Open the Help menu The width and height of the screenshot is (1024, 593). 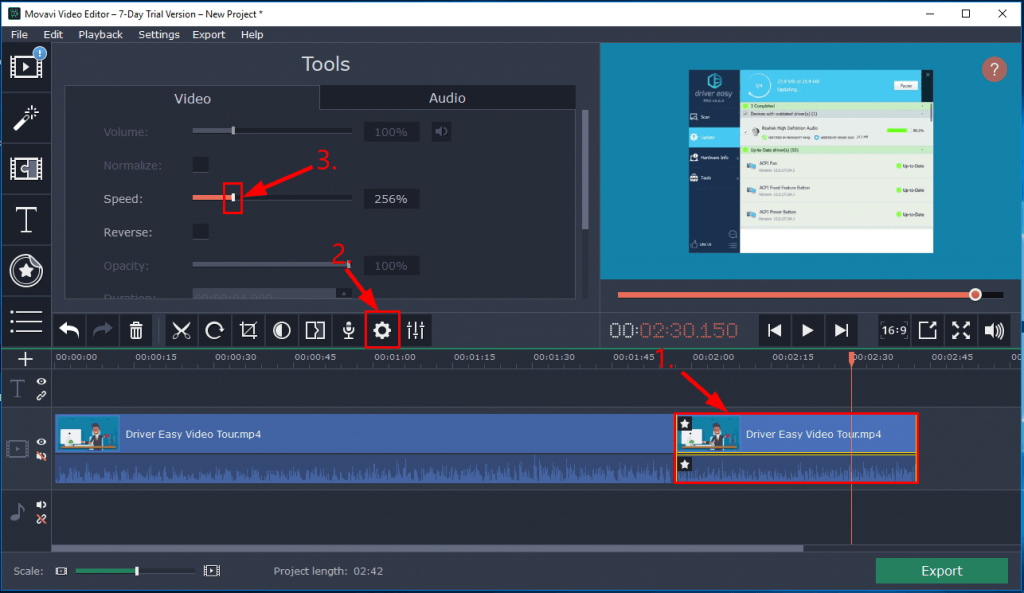point(252,35)
